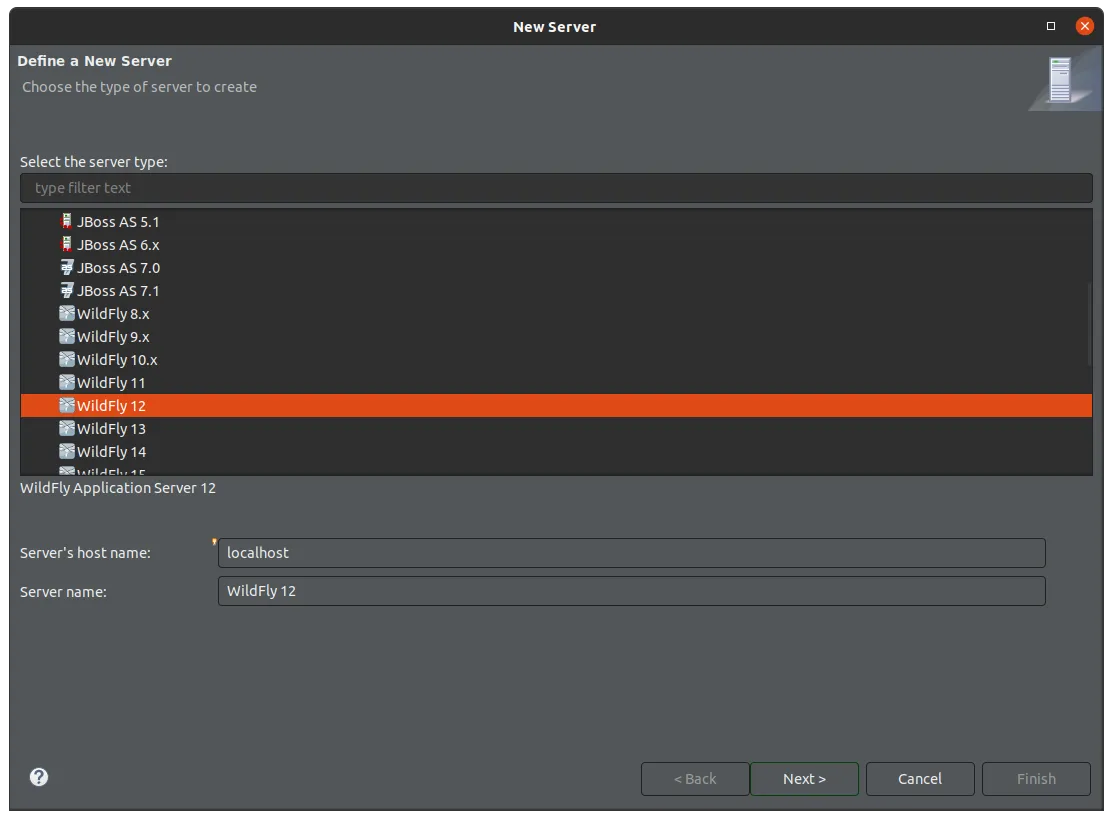Click the JBoss AS 6.x server icon
The height and width of the screenshot is (820, 1113).
[x=66, y=244]
